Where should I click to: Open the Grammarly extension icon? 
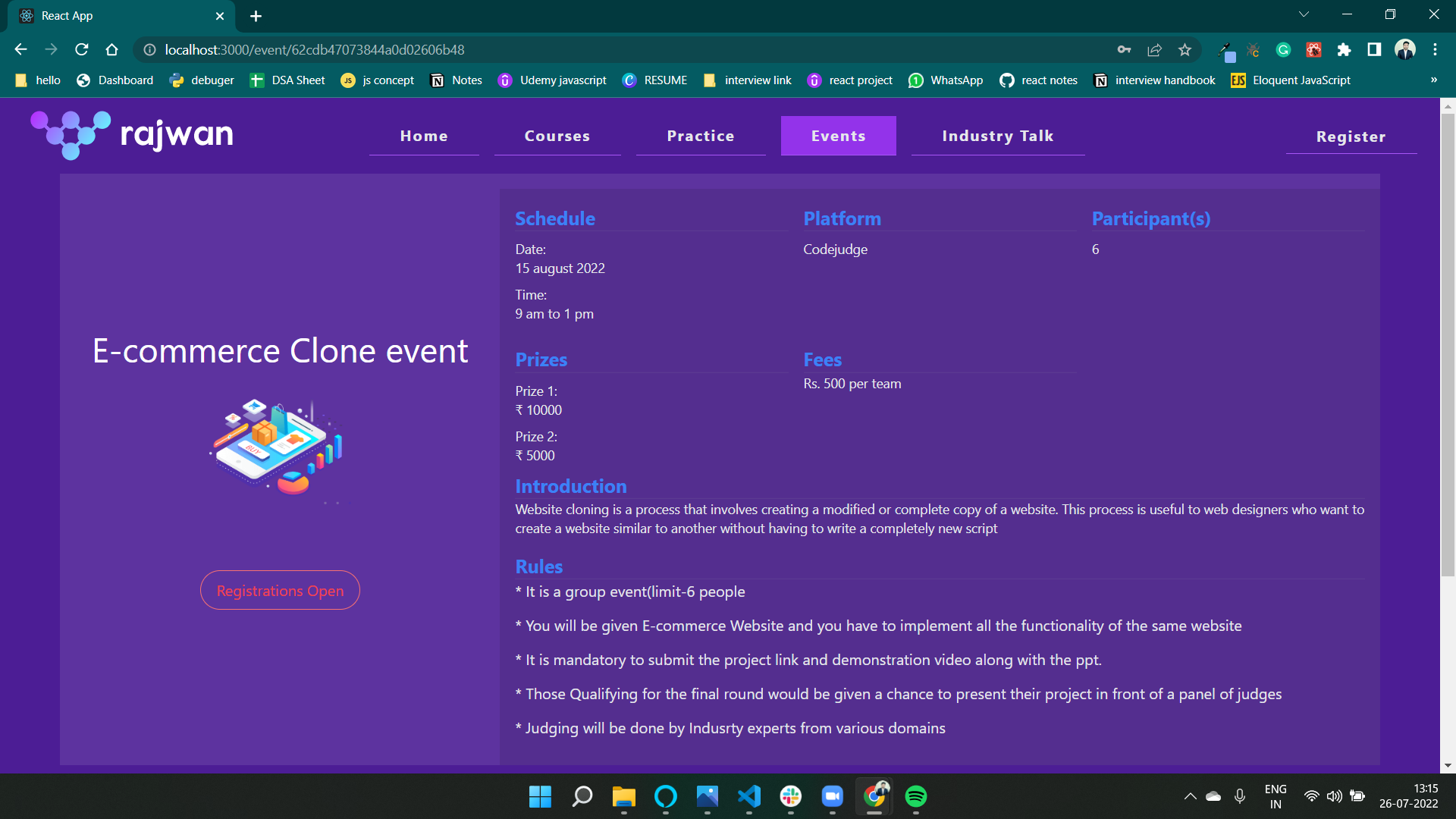pyautogui.click(x=1283, y=50)
